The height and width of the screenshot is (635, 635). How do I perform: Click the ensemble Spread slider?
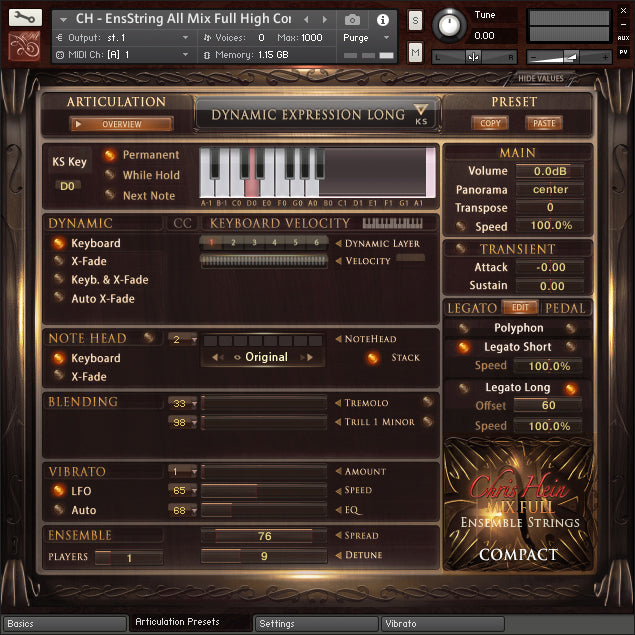[264, 536]
